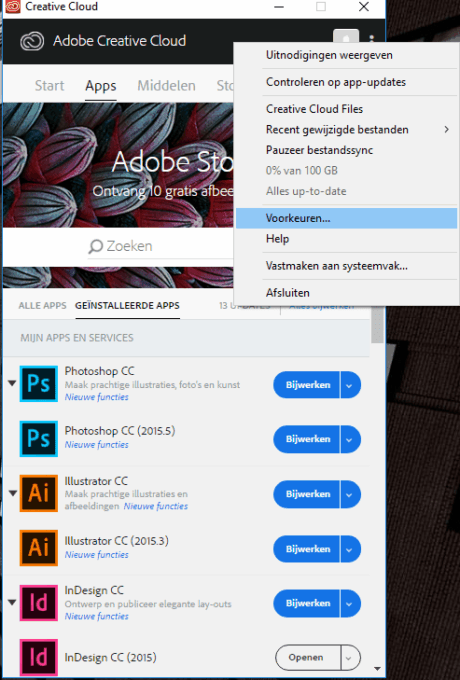The height and width of the screenshot is (680, 460).
Task: Open Nieuwe functies link under InDesign CC
Action: pos(97,617)
